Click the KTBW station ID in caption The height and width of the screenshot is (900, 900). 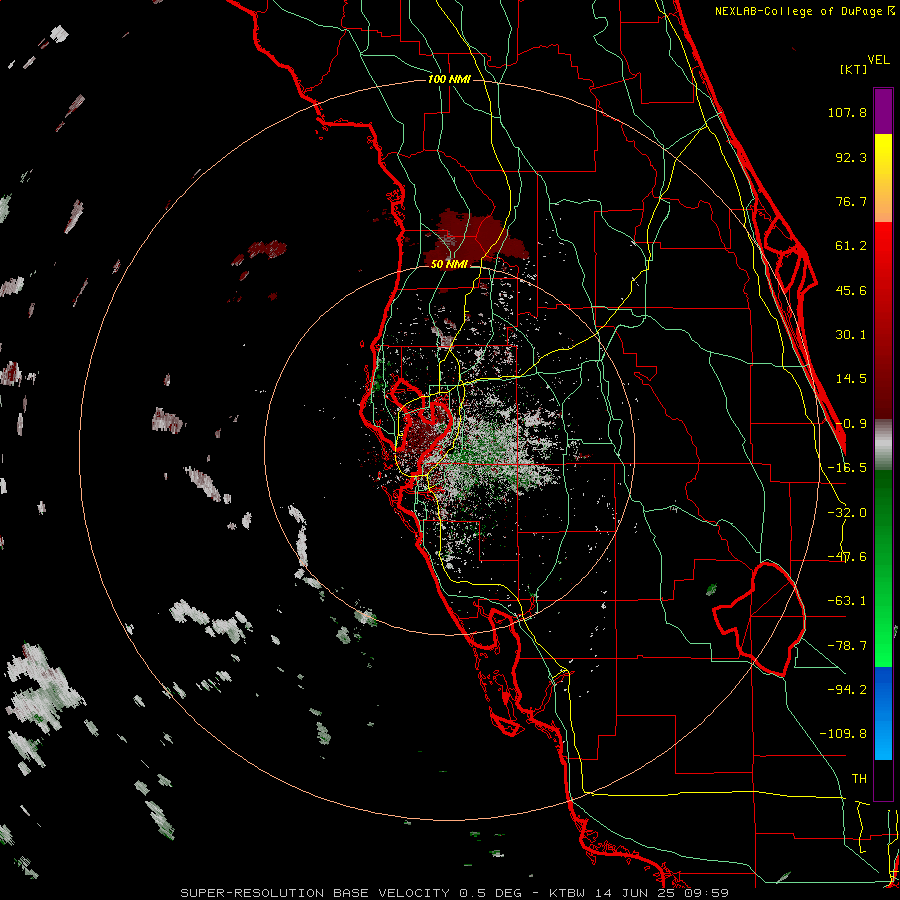[567, 893]
